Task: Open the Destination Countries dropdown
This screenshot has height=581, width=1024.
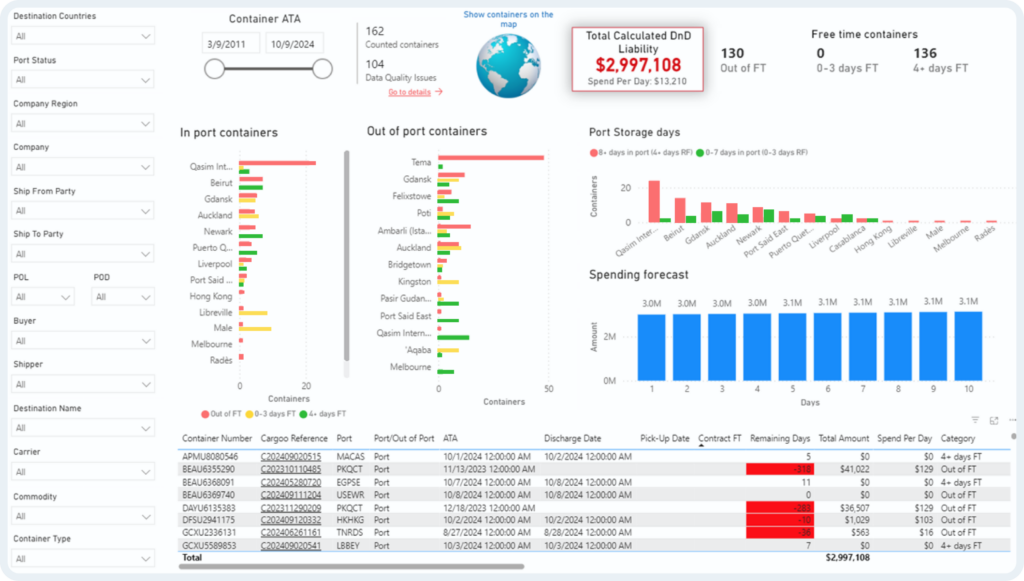Action: pos(83,36)
